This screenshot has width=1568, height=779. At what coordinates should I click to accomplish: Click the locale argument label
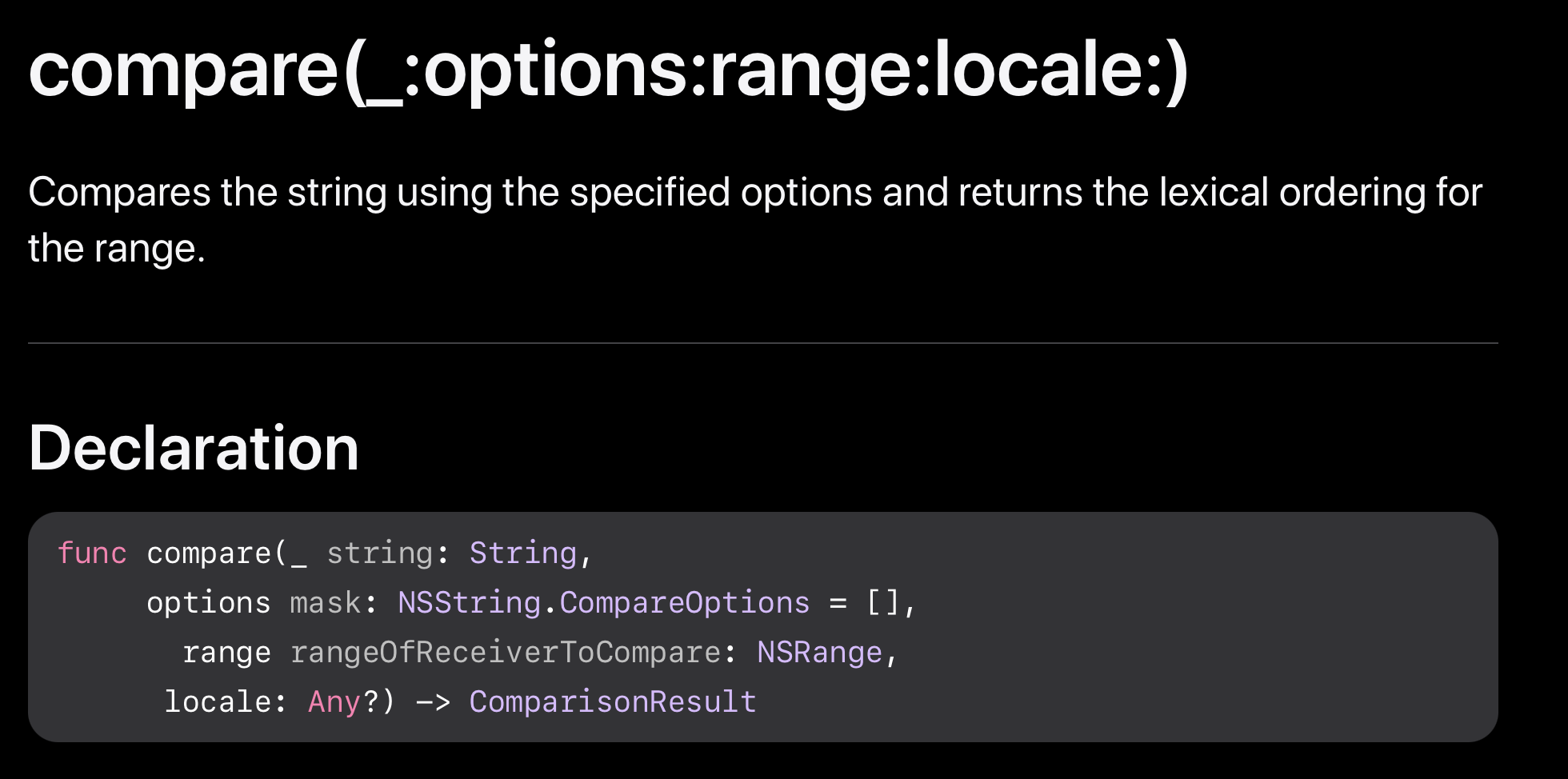point(218,702)
